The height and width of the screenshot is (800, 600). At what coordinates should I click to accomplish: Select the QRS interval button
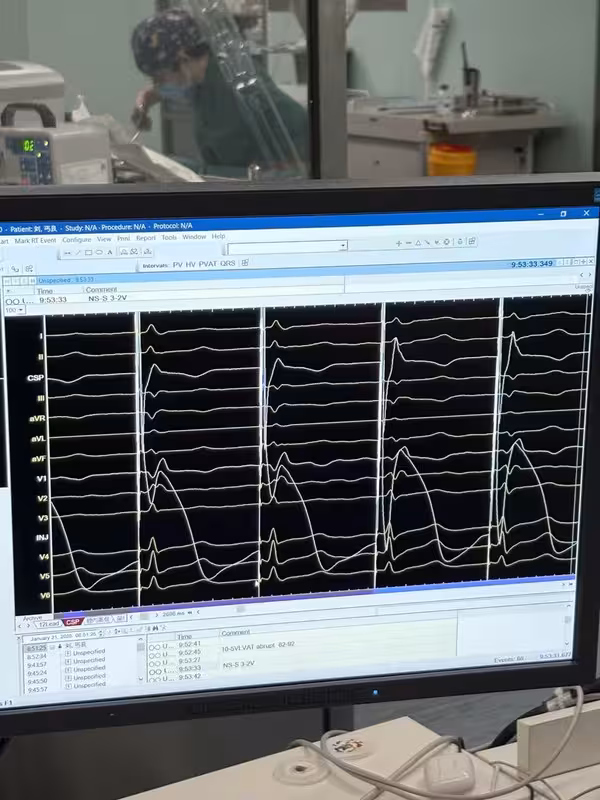click(228, 263)
